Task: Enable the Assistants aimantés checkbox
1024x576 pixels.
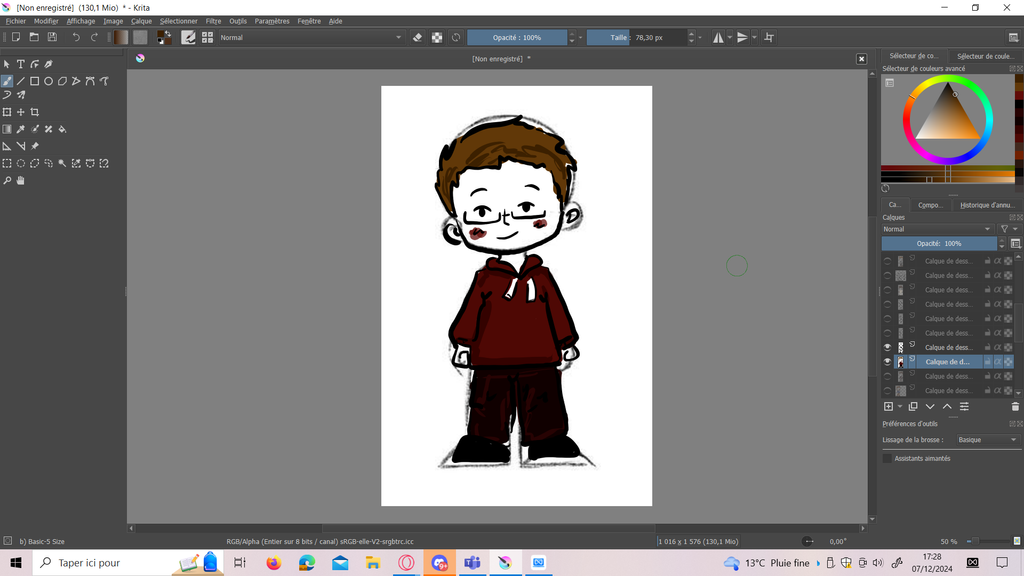Action: click(887, 458)
